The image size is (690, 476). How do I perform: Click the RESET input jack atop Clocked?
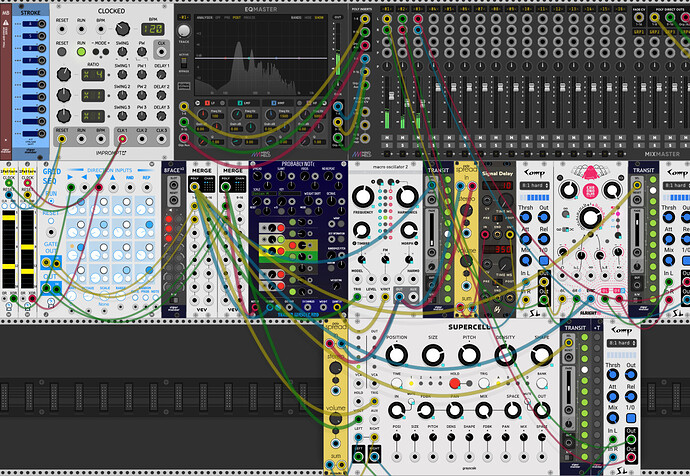point(62,29)
